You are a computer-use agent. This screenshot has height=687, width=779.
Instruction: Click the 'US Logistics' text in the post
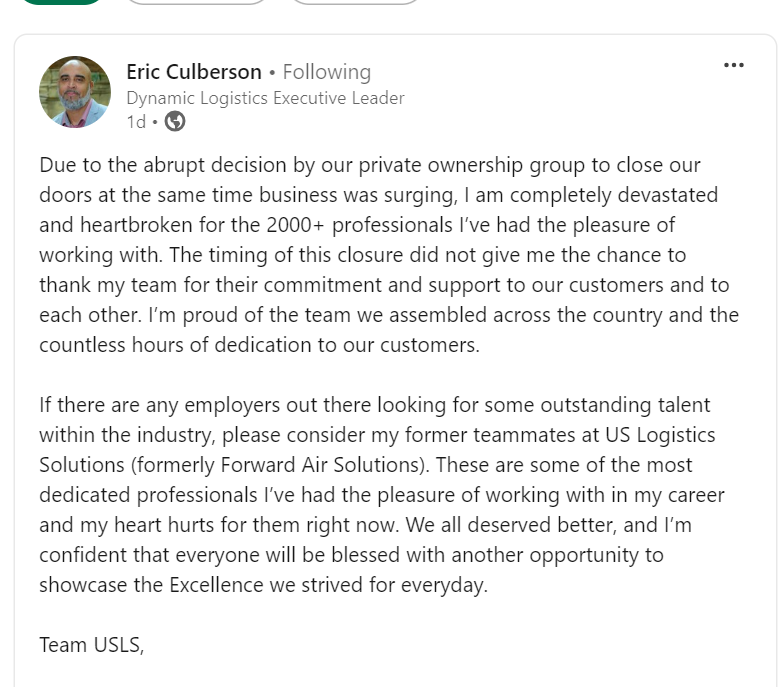click(660, 435)
